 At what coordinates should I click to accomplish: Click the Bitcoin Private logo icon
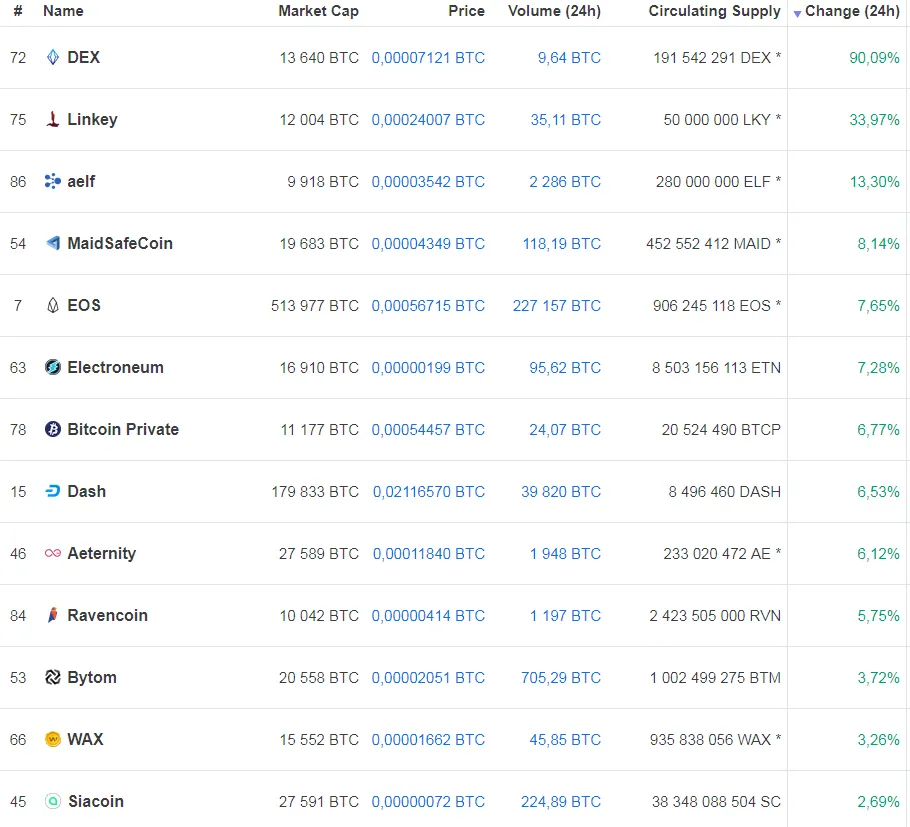(x=53, y=429)
